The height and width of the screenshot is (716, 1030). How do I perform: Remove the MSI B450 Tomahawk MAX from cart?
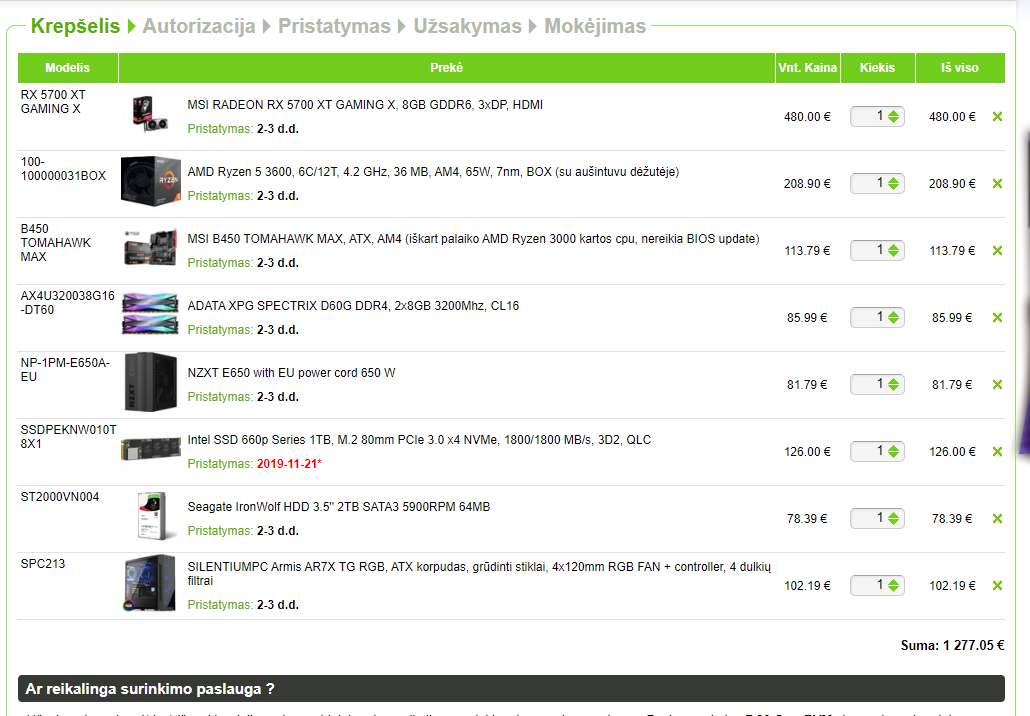997,251
